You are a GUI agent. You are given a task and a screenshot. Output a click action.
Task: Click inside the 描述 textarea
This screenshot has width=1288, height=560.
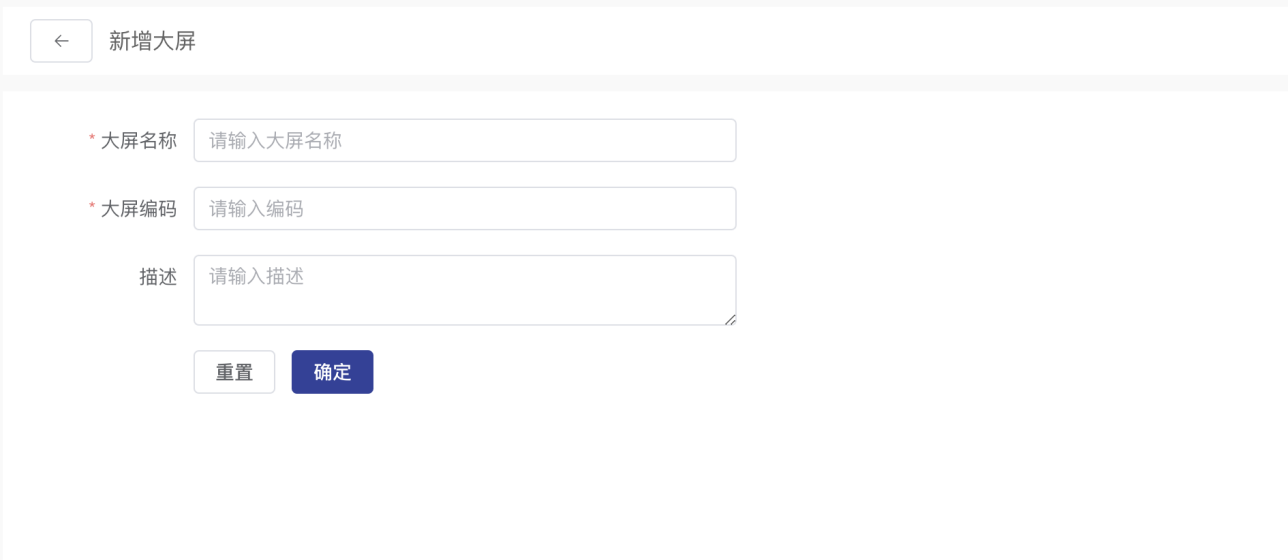pos(464,290)
